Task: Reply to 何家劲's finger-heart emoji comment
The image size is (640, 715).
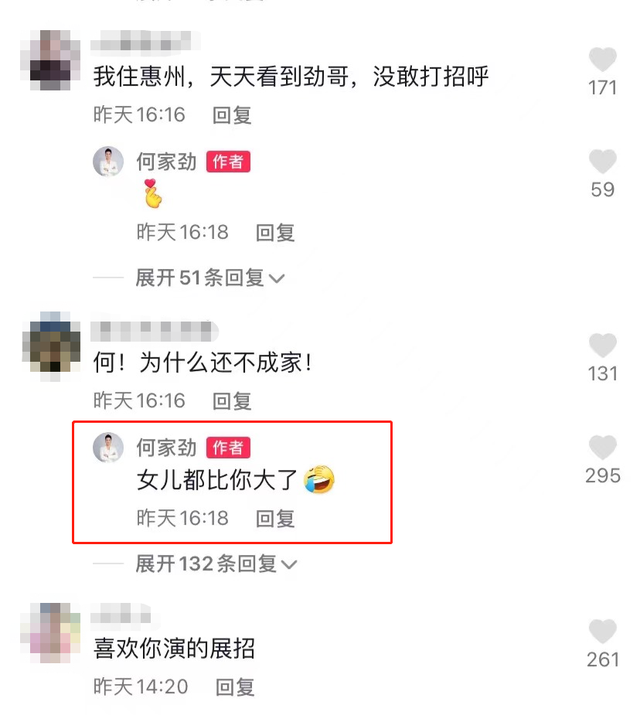Action: click(x=275, y=233)
